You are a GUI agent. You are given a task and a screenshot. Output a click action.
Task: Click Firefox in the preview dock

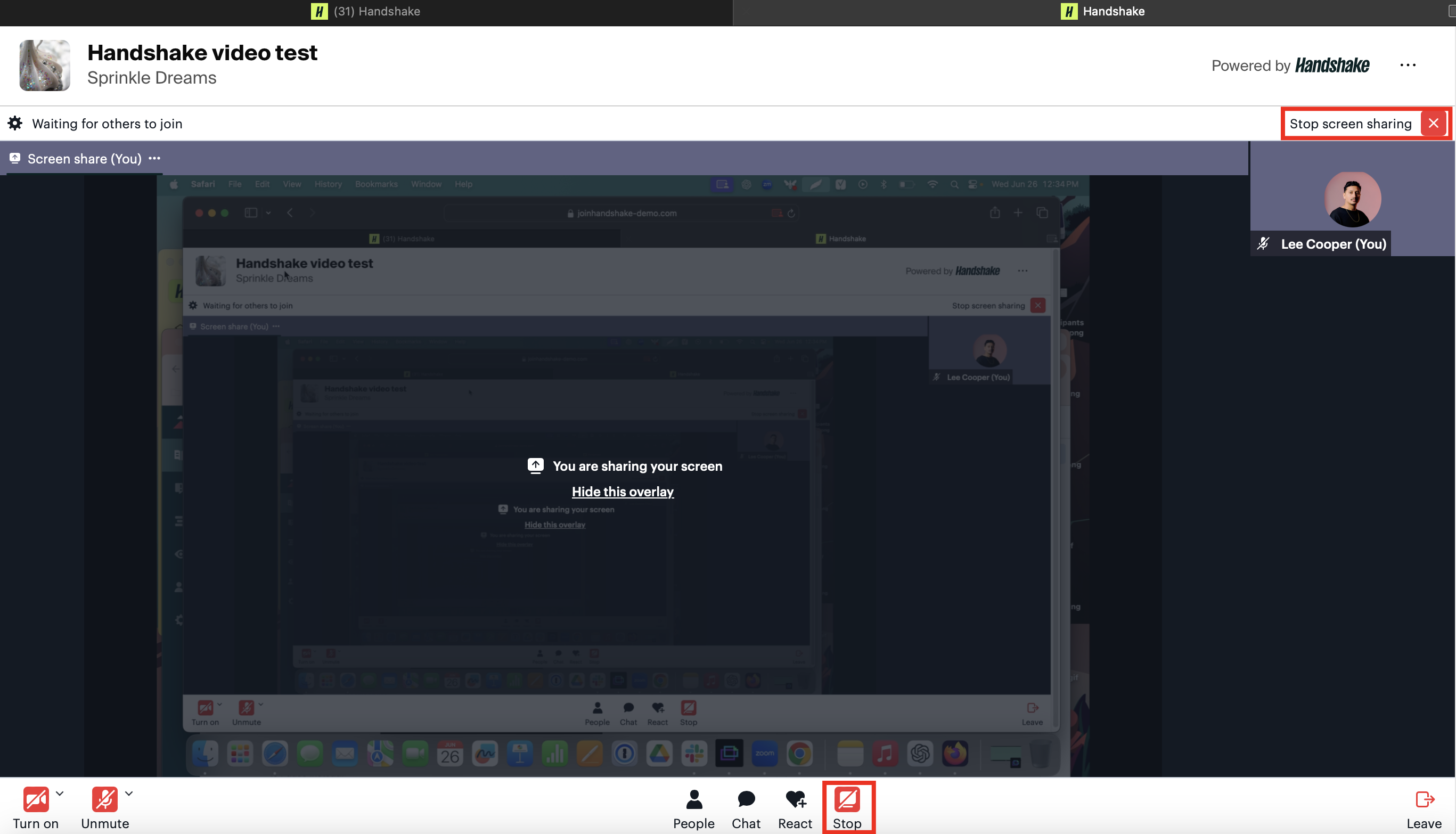point(955,754)
